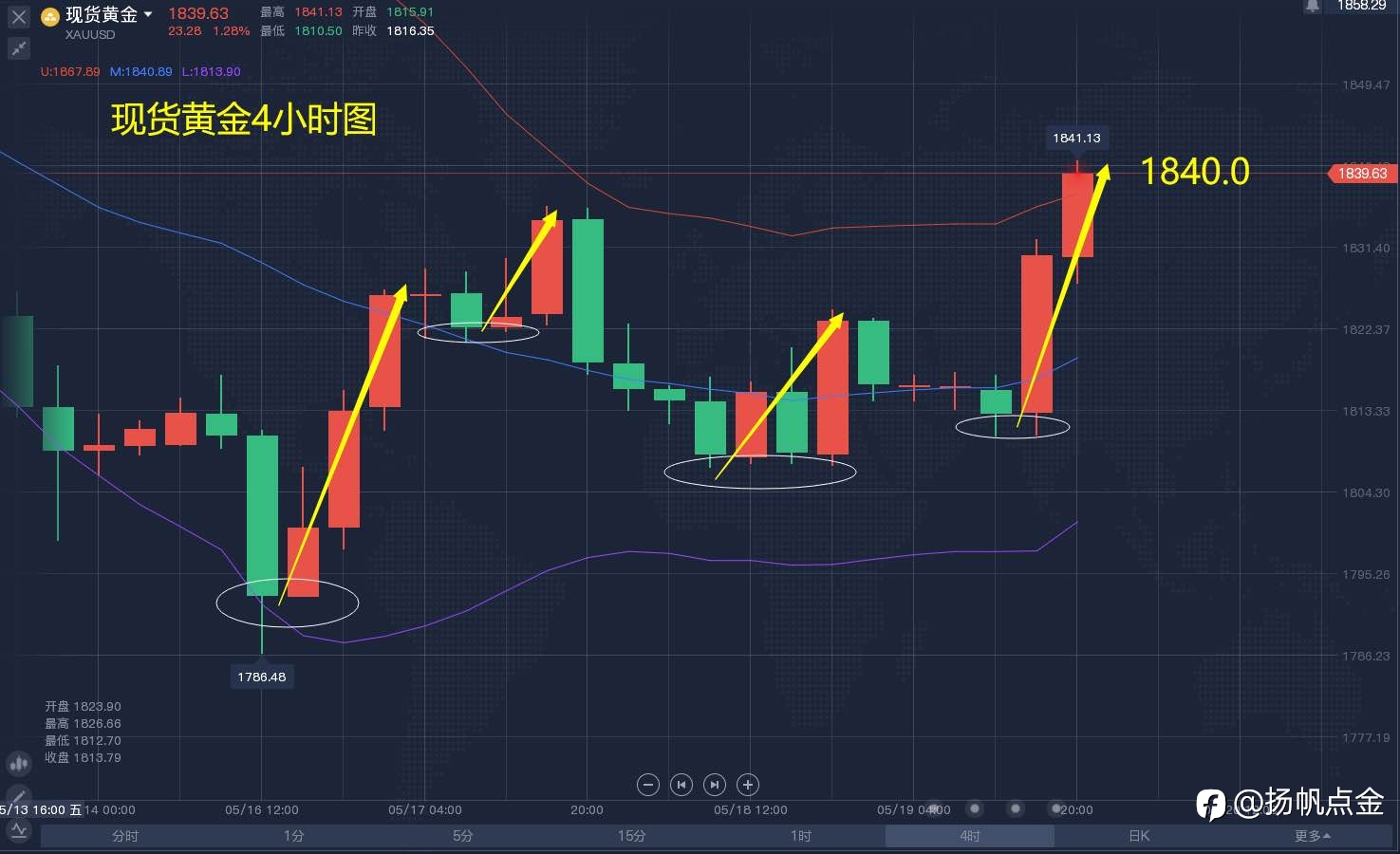Select the 4时 timeframe tab
The width and height of the screenshot is (1400, 854).
coord(969,836)
